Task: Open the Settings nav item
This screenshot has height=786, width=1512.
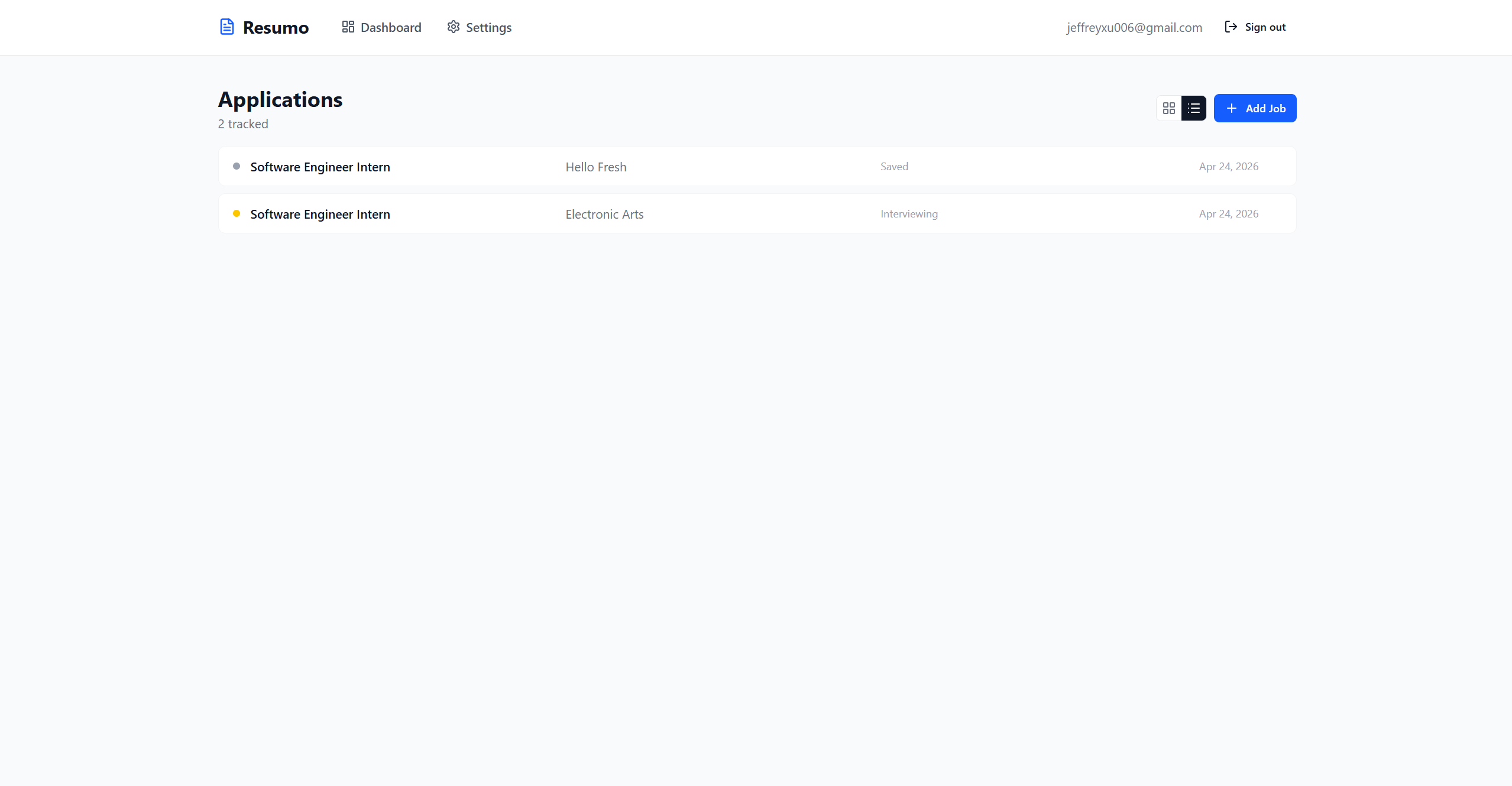Action: (x=488, y=28)
